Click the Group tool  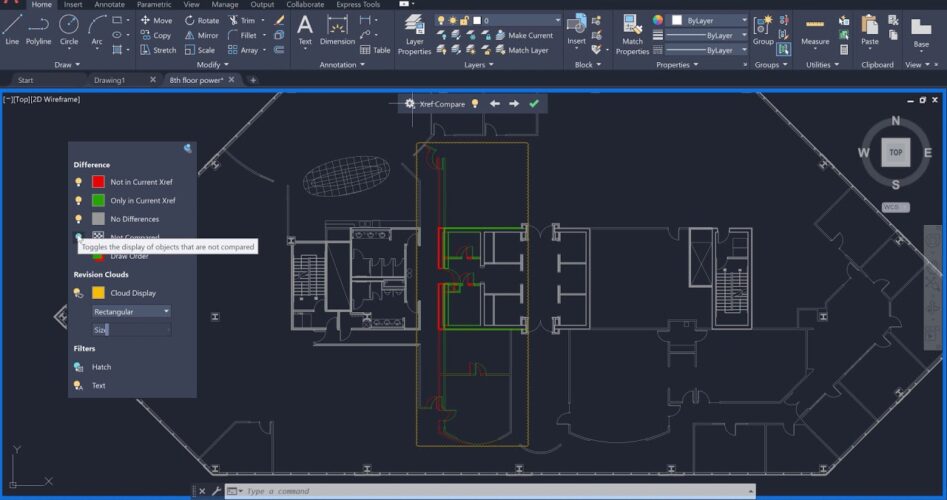click(763, 30)
